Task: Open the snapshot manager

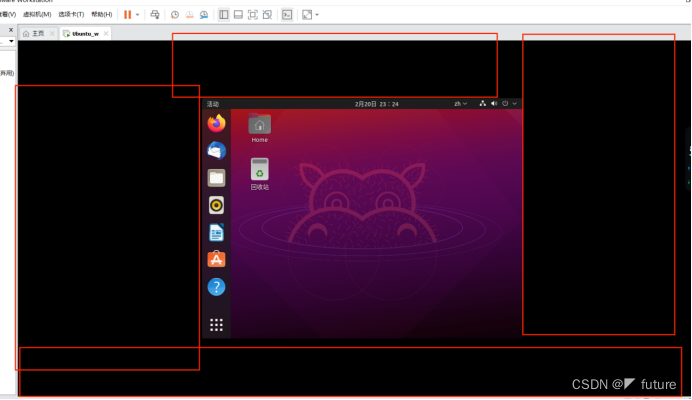Action: [204, 15]
